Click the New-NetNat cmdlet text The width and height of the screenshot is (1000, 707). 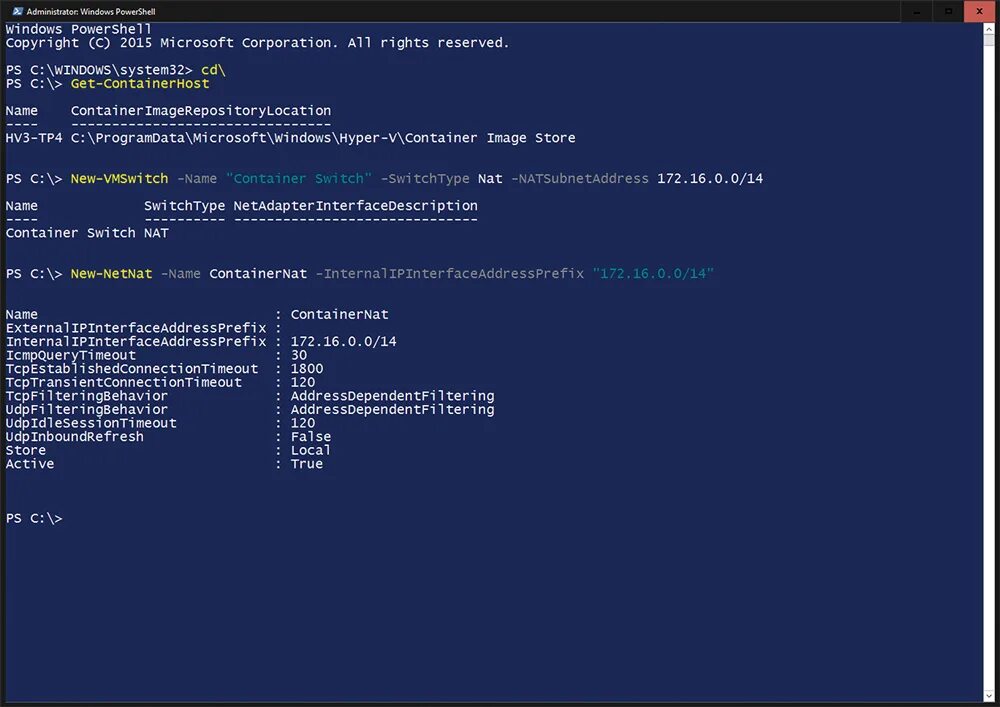point(110,272)
